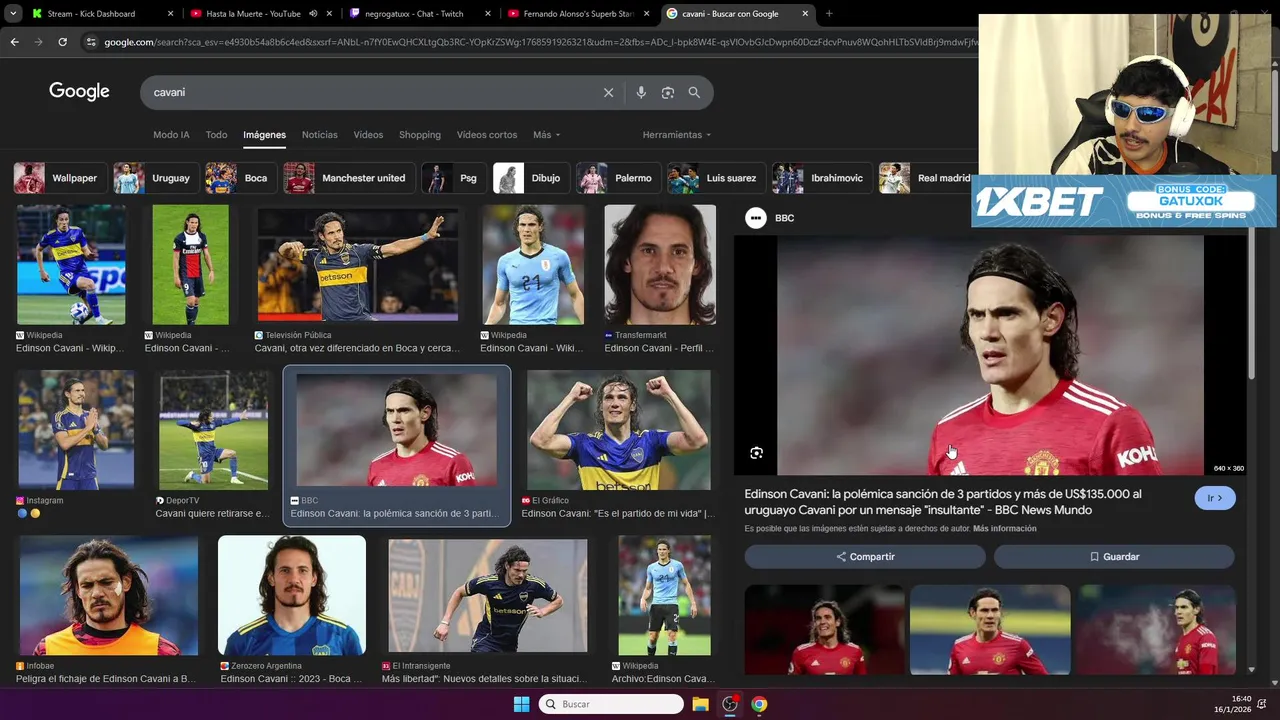
Task: Select the Uruguay filter chip
Action: [155, 178]
